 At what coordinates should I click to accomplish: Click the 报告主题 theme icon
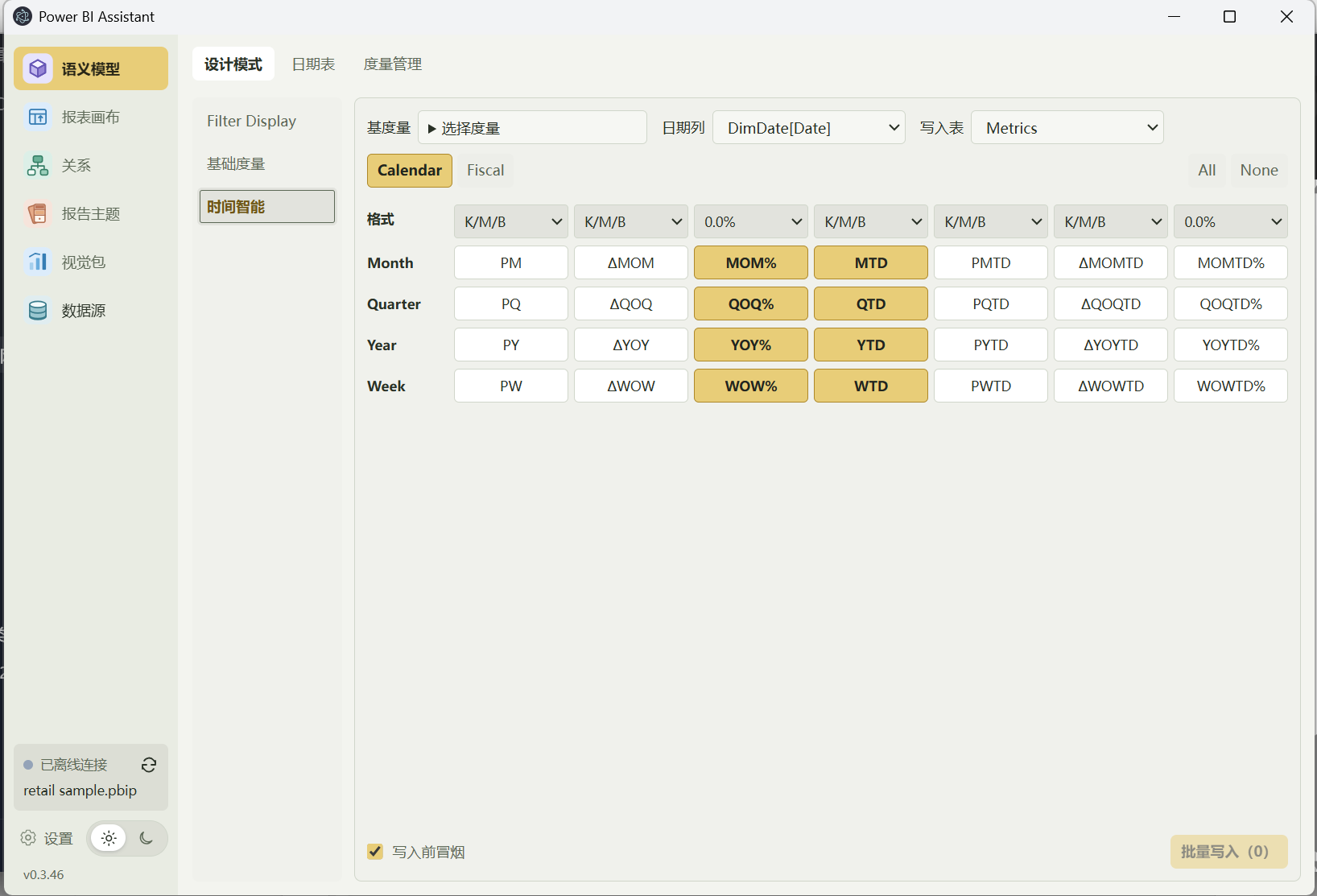(38, 213)
